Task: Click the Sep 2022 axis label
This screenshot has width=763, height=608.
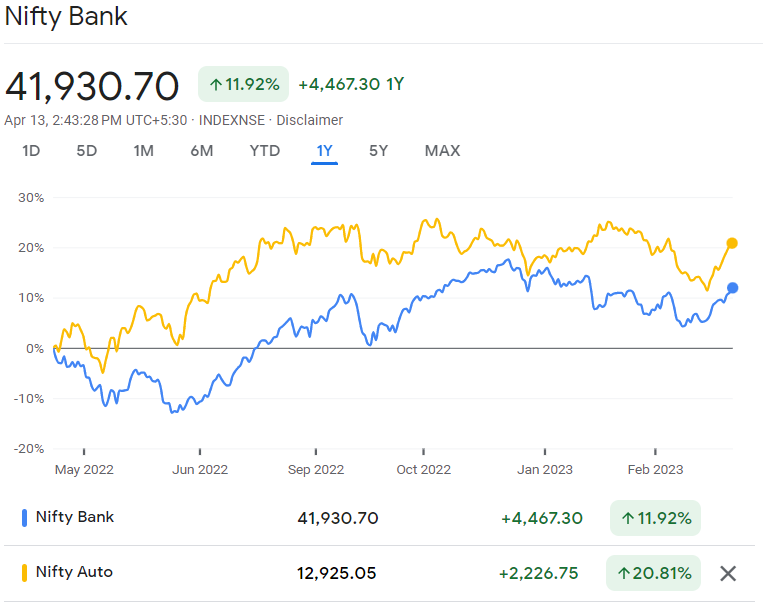Action: pyautogui.click(x=316, y=470)
